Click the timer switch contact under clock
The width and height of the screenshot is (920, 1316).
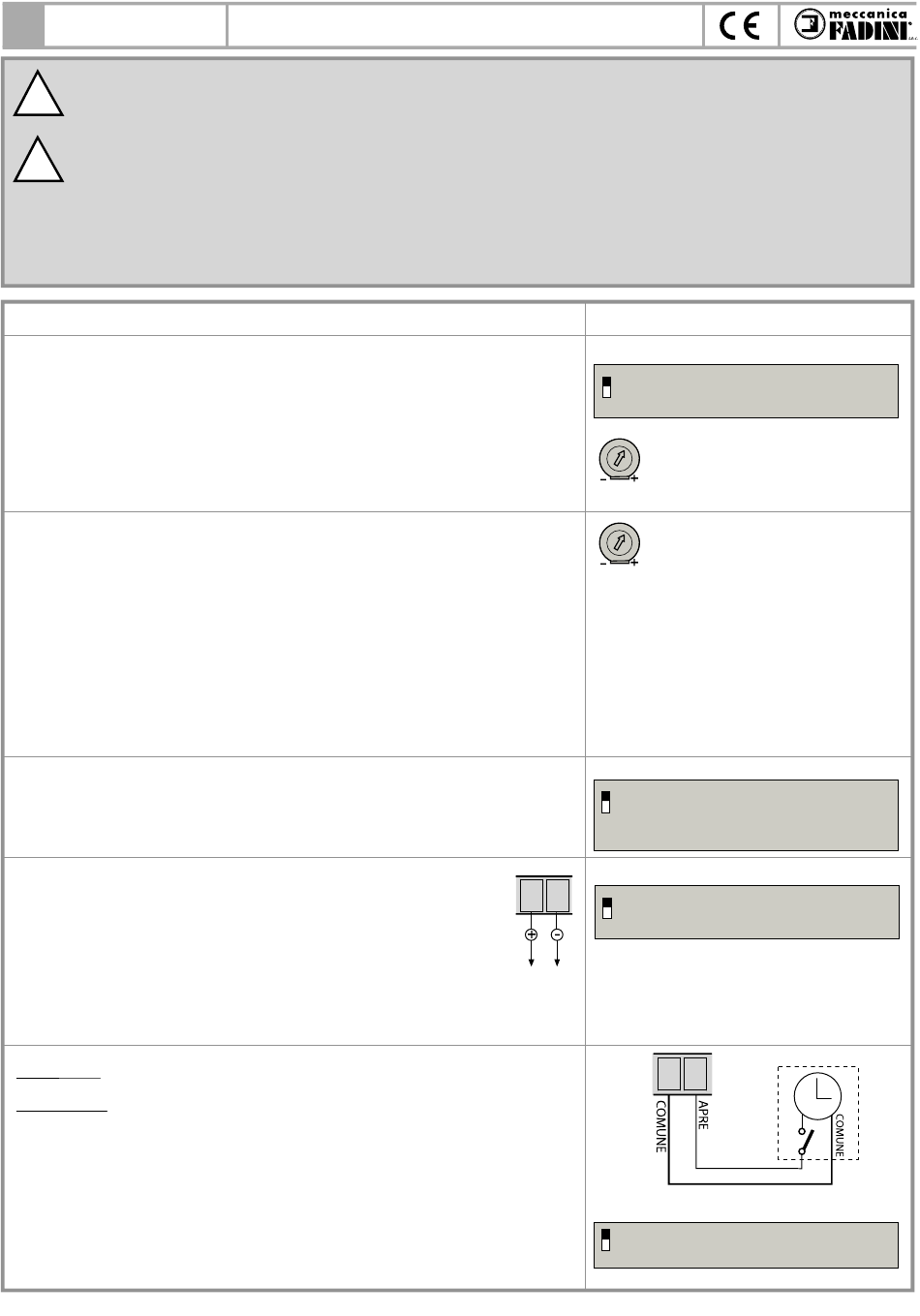point(805,1141)
